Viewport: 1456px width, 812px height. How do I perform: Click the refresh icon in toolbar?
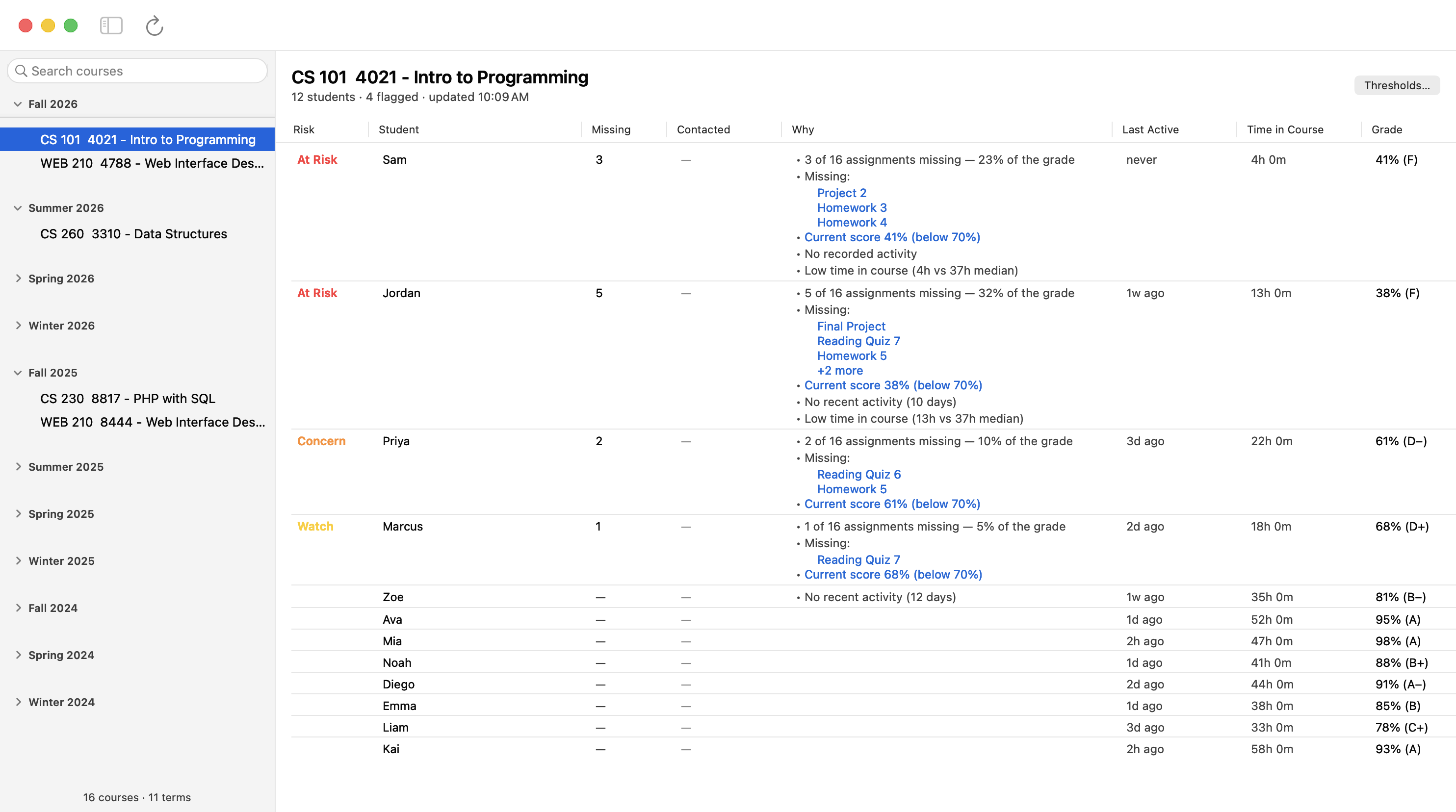[x=155, y=25]
